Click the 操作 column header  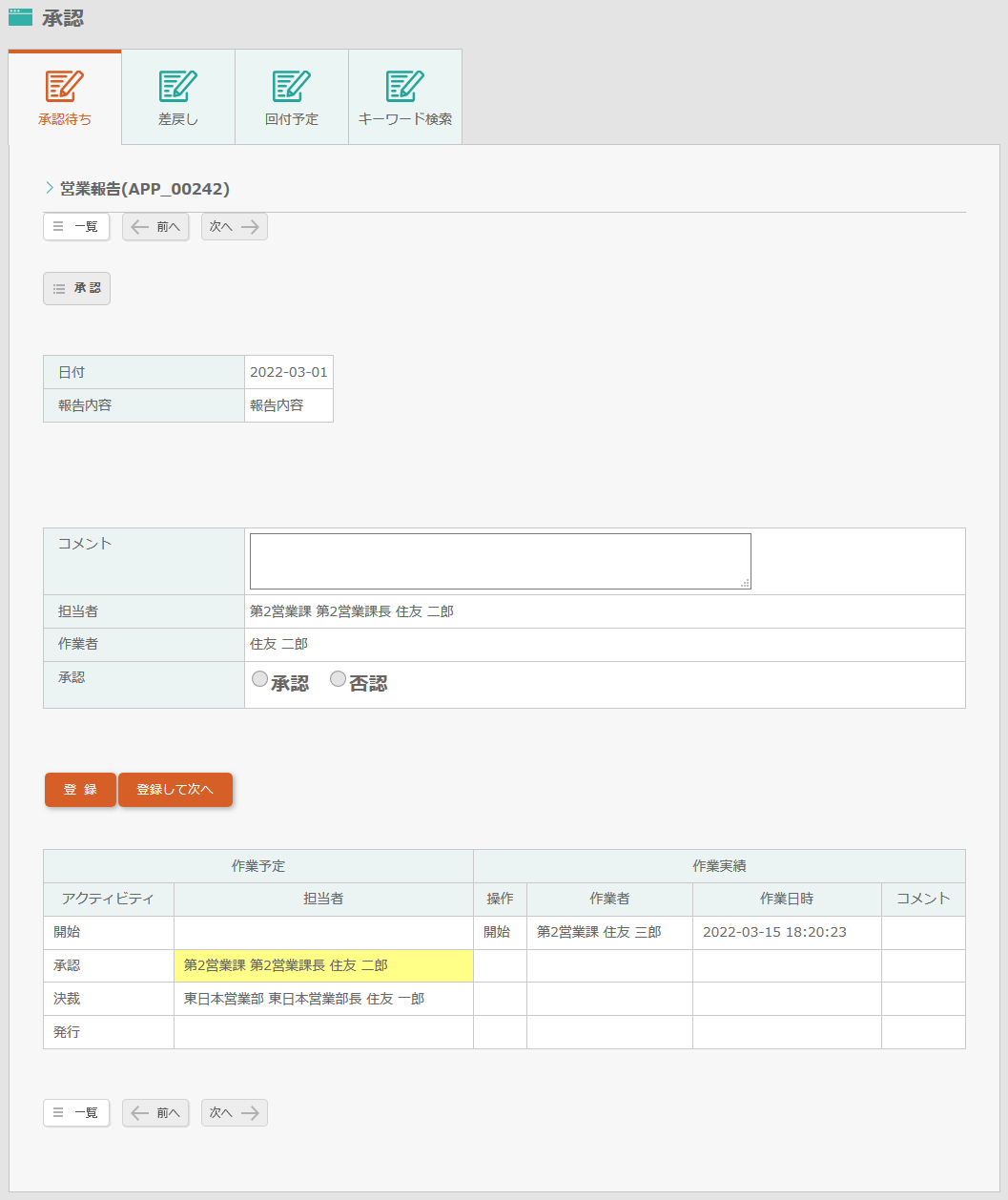click(500, 900)
